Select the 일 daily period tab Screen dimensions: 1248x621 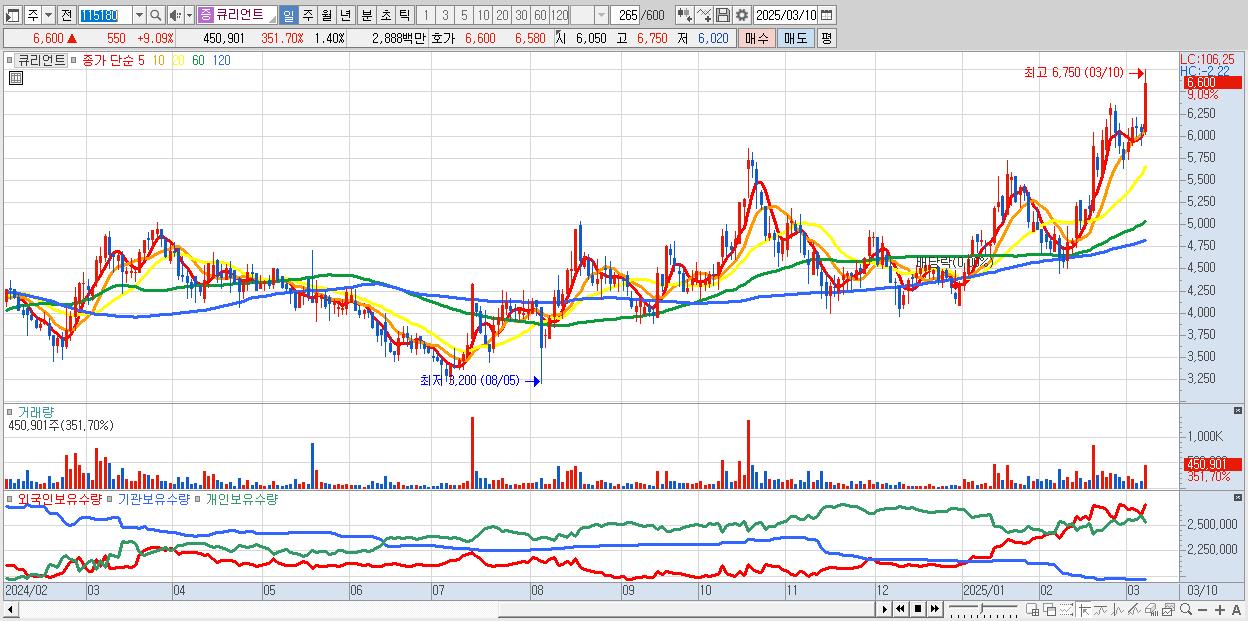point(288,15)
